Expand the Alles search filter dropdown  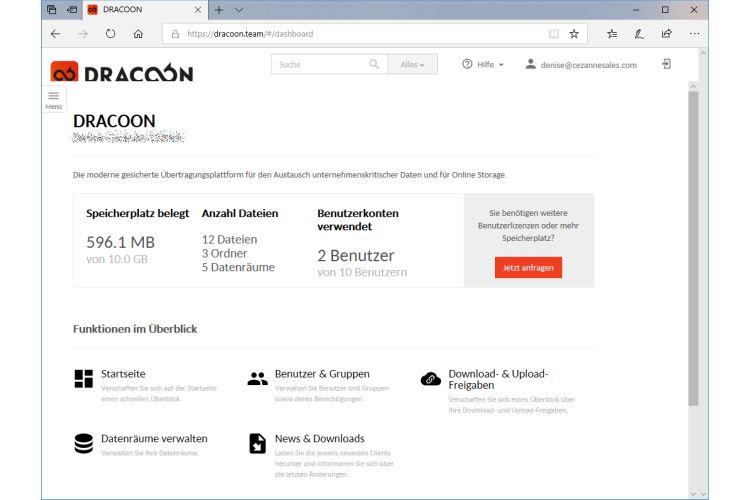(x=417, y=64)
